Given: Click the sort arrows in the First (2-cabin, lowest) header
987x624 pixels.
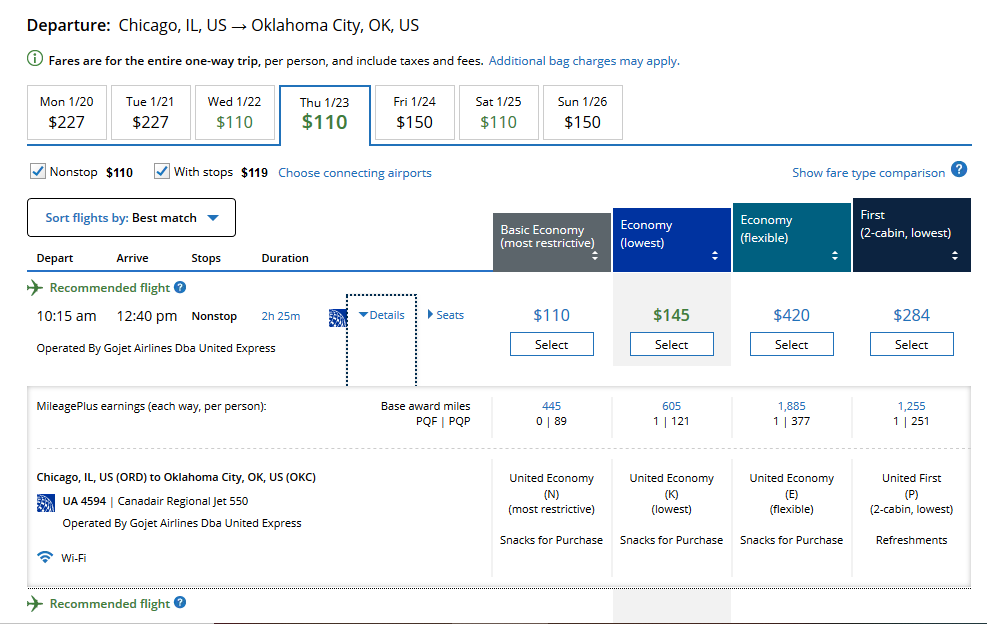Looking at the screenshot, I should coord(955,256).
